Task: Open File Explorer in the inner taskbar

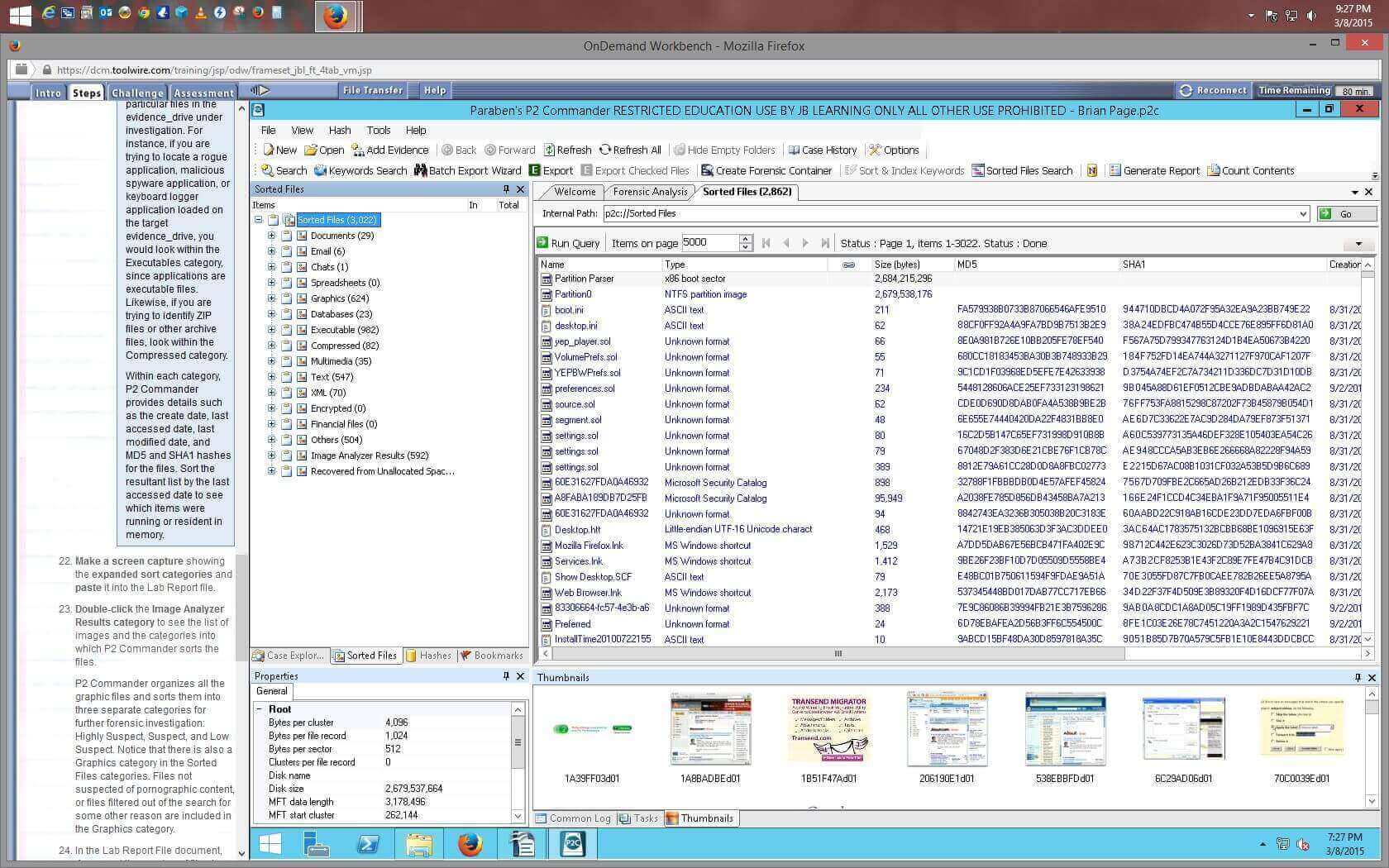Action: pos(419,844)
